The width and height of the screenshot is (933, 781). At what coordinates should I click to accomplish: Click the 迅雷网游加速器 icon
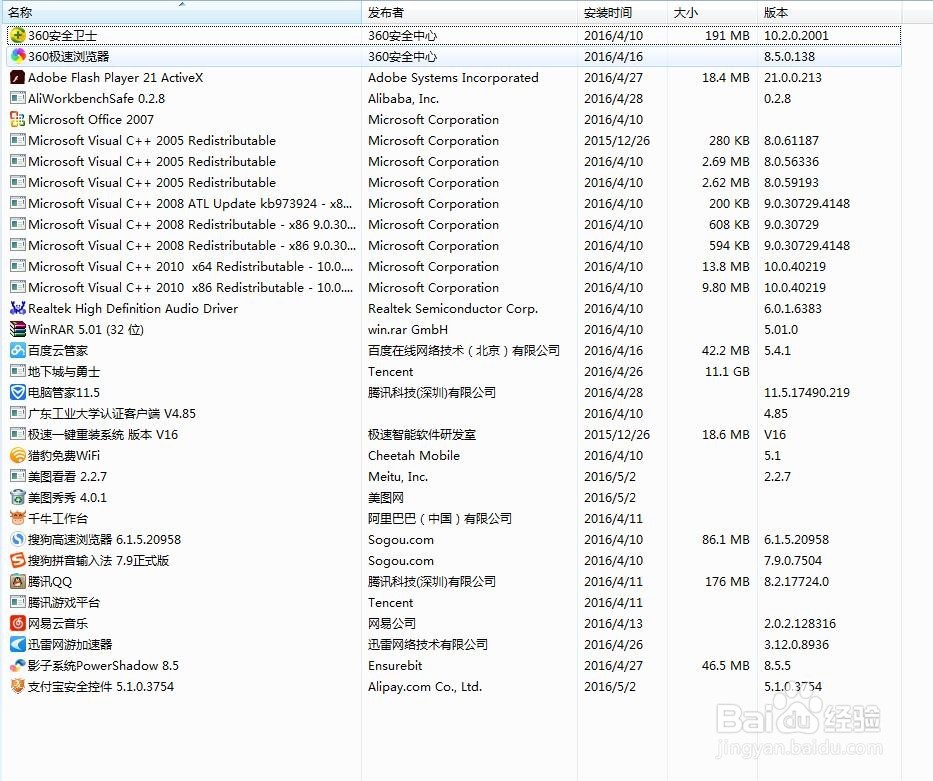click(x=18, y=644)
